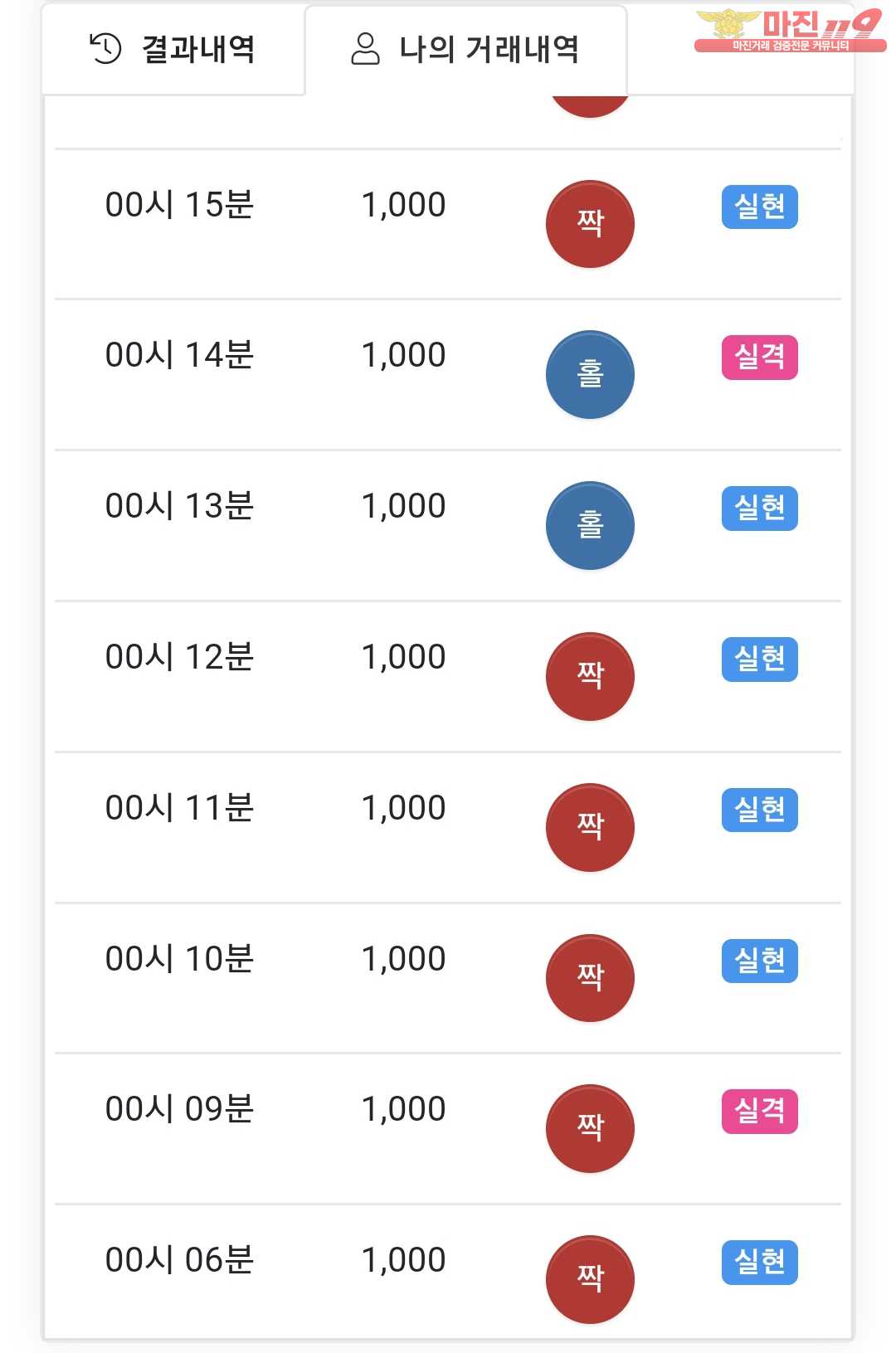Click the user profile icon
The width and height of the screenshot is (896, 1353).
click(365, 49)
